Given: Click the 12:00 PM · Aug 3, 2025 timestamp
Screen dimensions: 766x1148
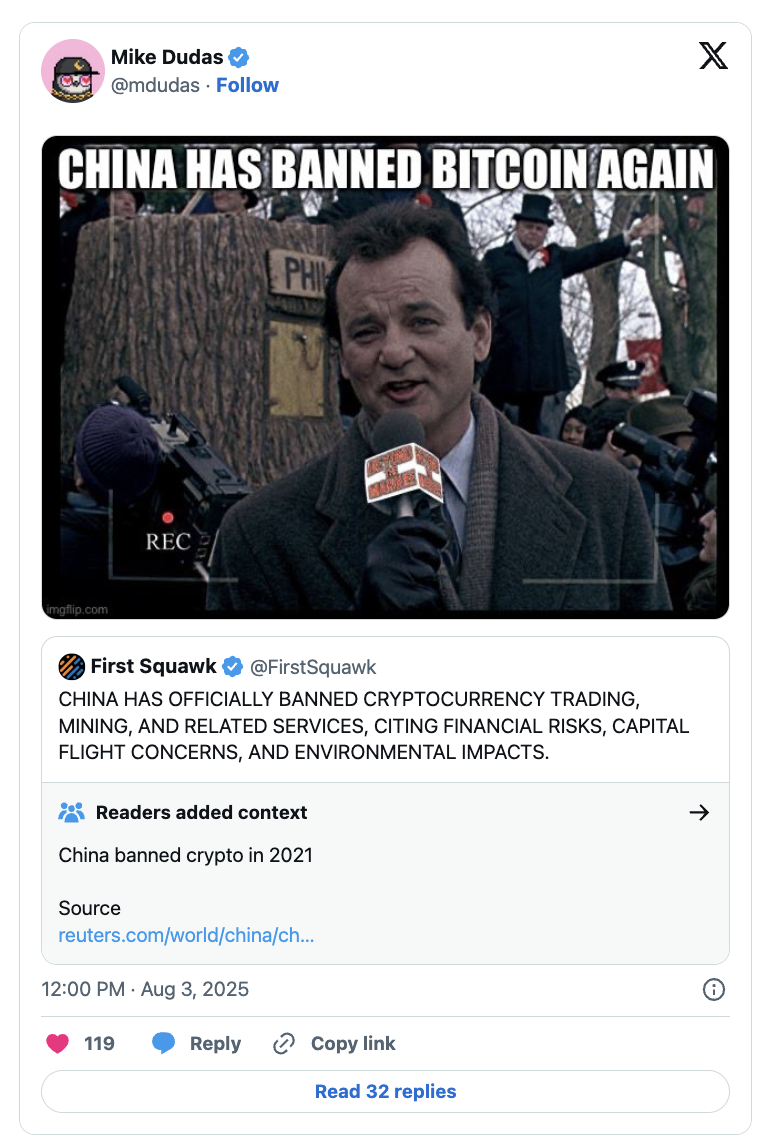Looking at the screenshot, I should 145,989.
